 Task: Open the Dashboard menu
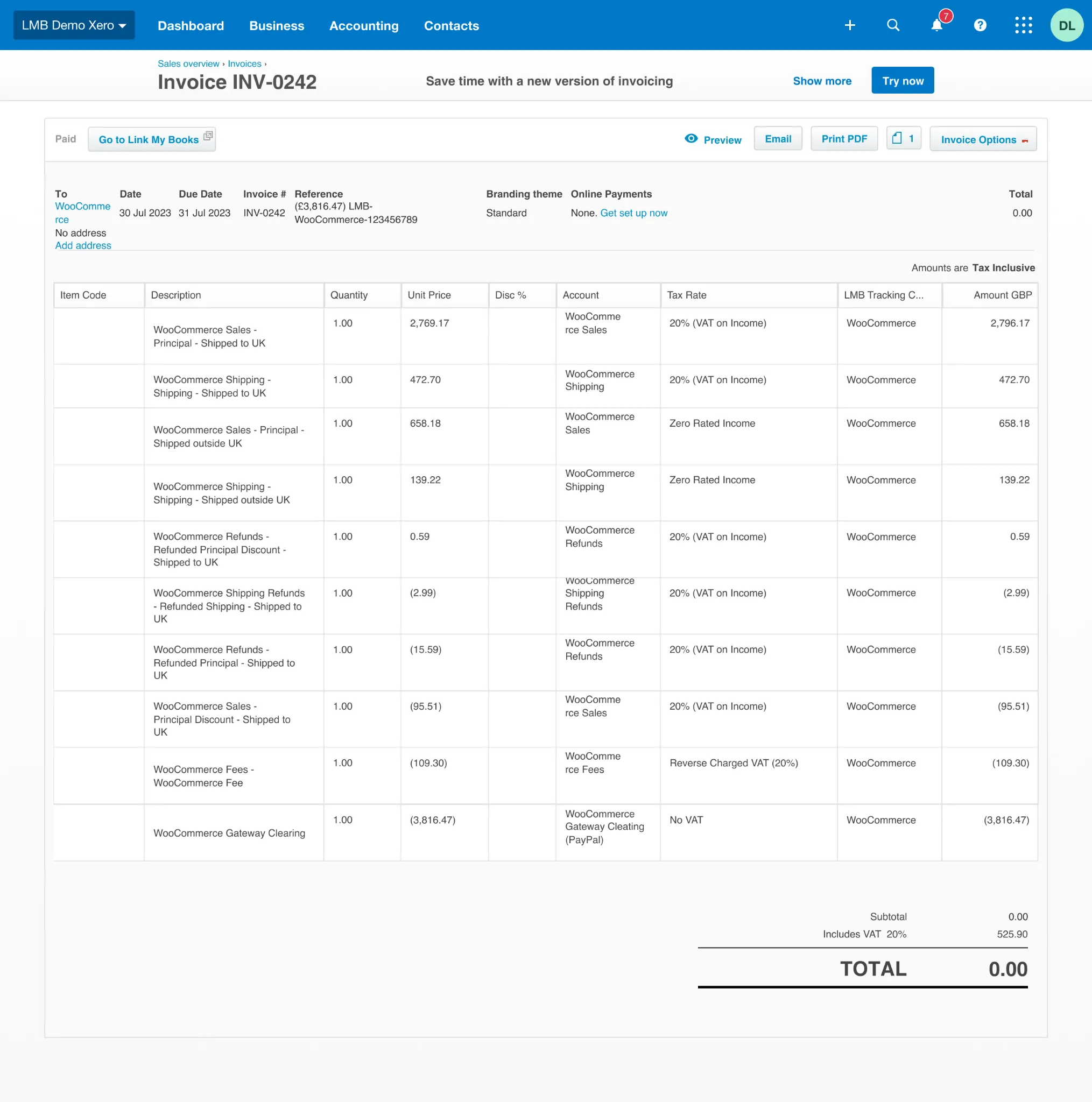pos(191,26)
